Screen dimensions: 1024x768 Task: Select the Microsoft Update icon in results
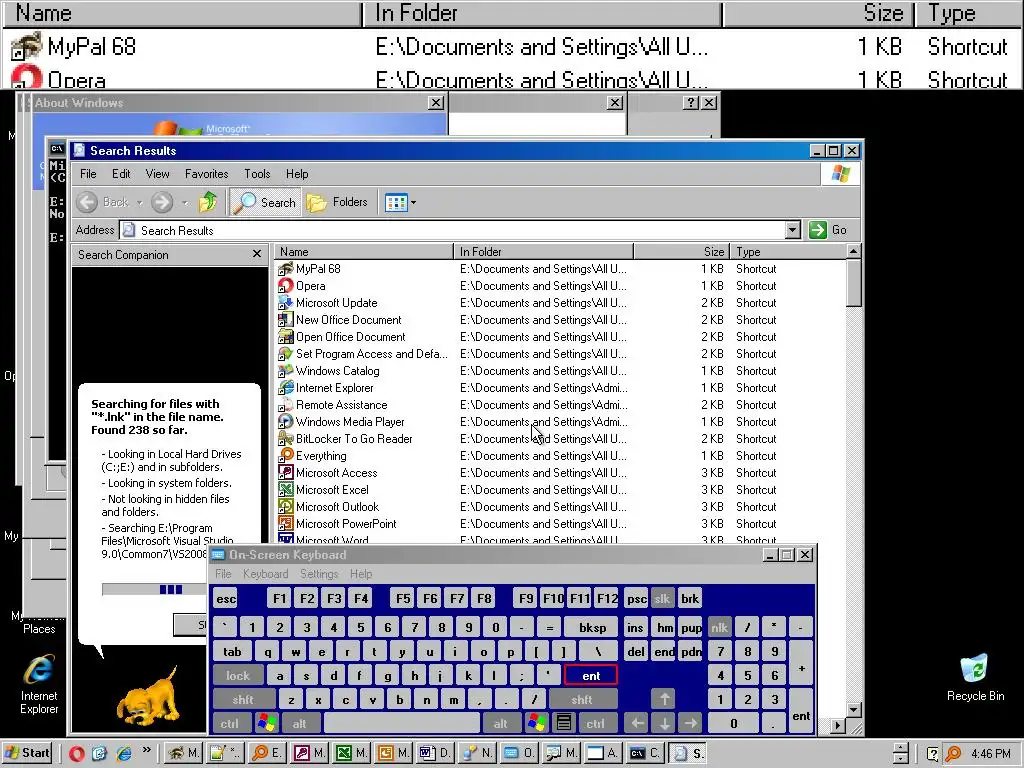click(x=285, y=302)
